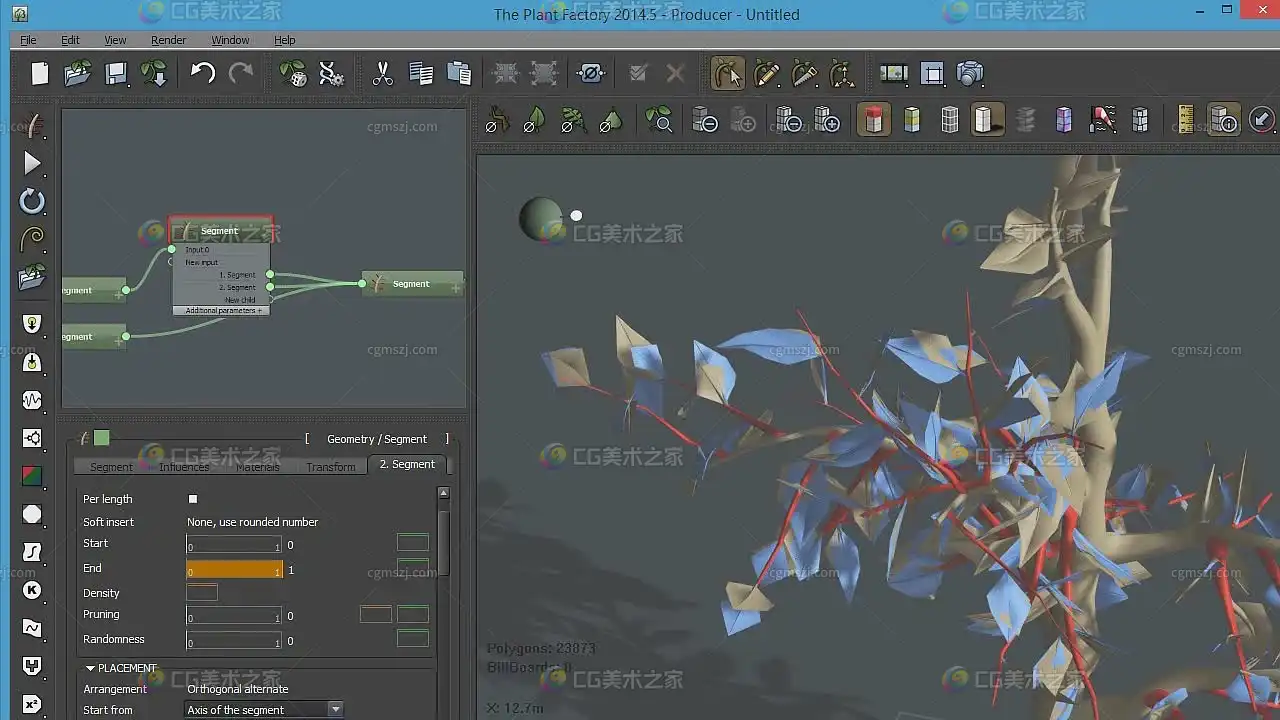Viewport: 1280px width, 720px height.
Task: Click the camera render icon
Action: 970,74
